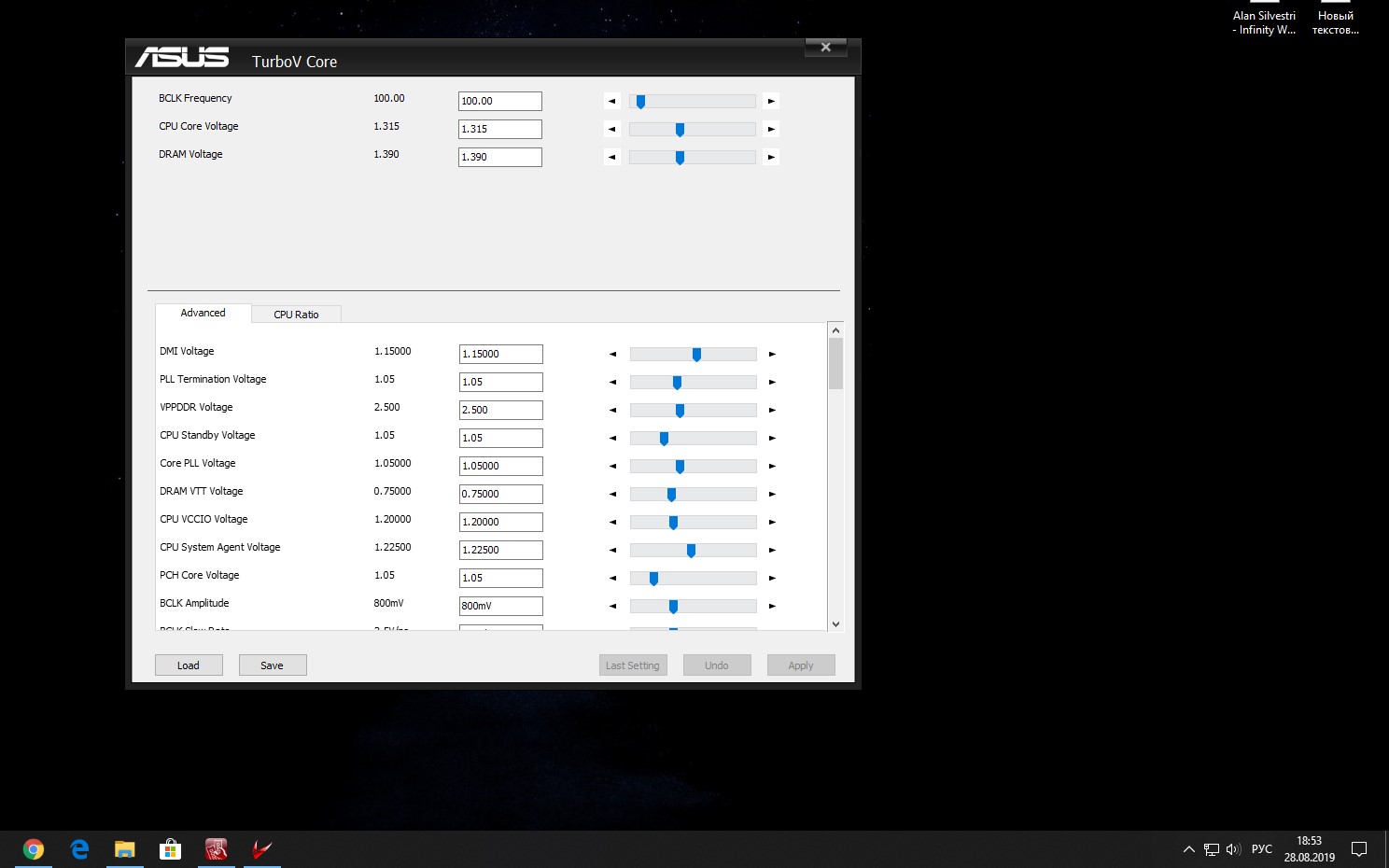This screenshot has width=1389, height=868.
Task: Increase BCLK Frequency with right arrow
Action: (771, 101)
